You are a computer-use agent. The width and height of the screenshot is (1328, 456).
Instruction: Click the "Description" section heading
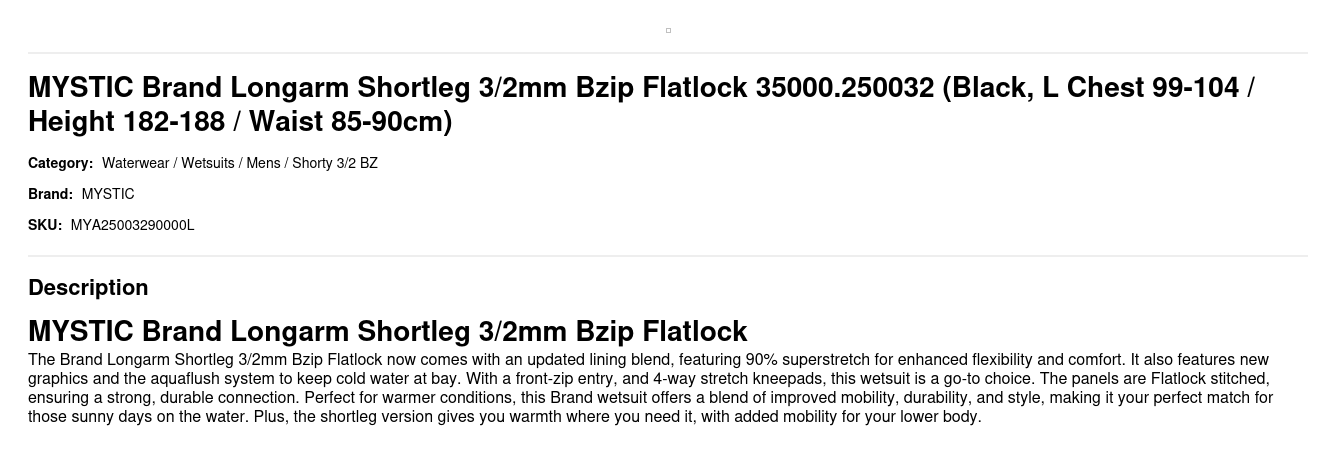tap(88, 287)
